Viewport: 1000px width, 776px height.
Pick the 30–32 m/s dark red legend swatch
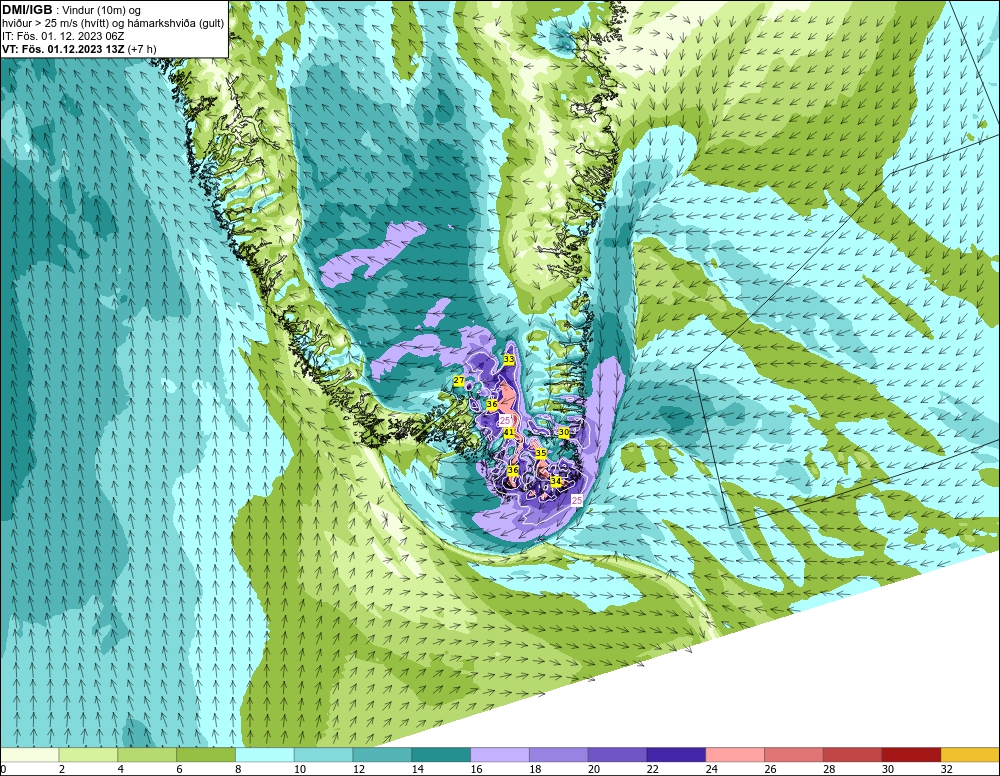(911, 755)
